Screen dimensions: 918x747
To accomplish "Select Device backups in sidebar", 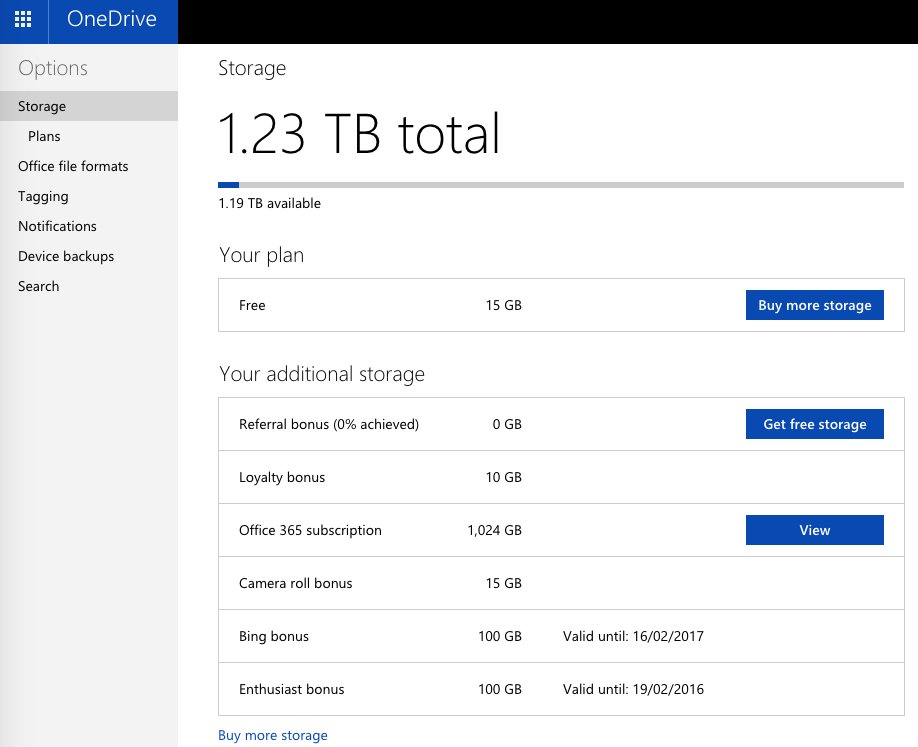I will tap(66, 256).
